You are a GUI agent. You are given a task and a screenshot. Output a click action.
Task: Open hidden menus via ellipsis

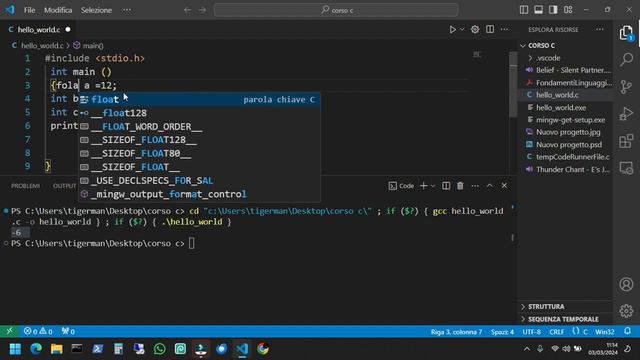pyautogui.click(x=127, y=10)
